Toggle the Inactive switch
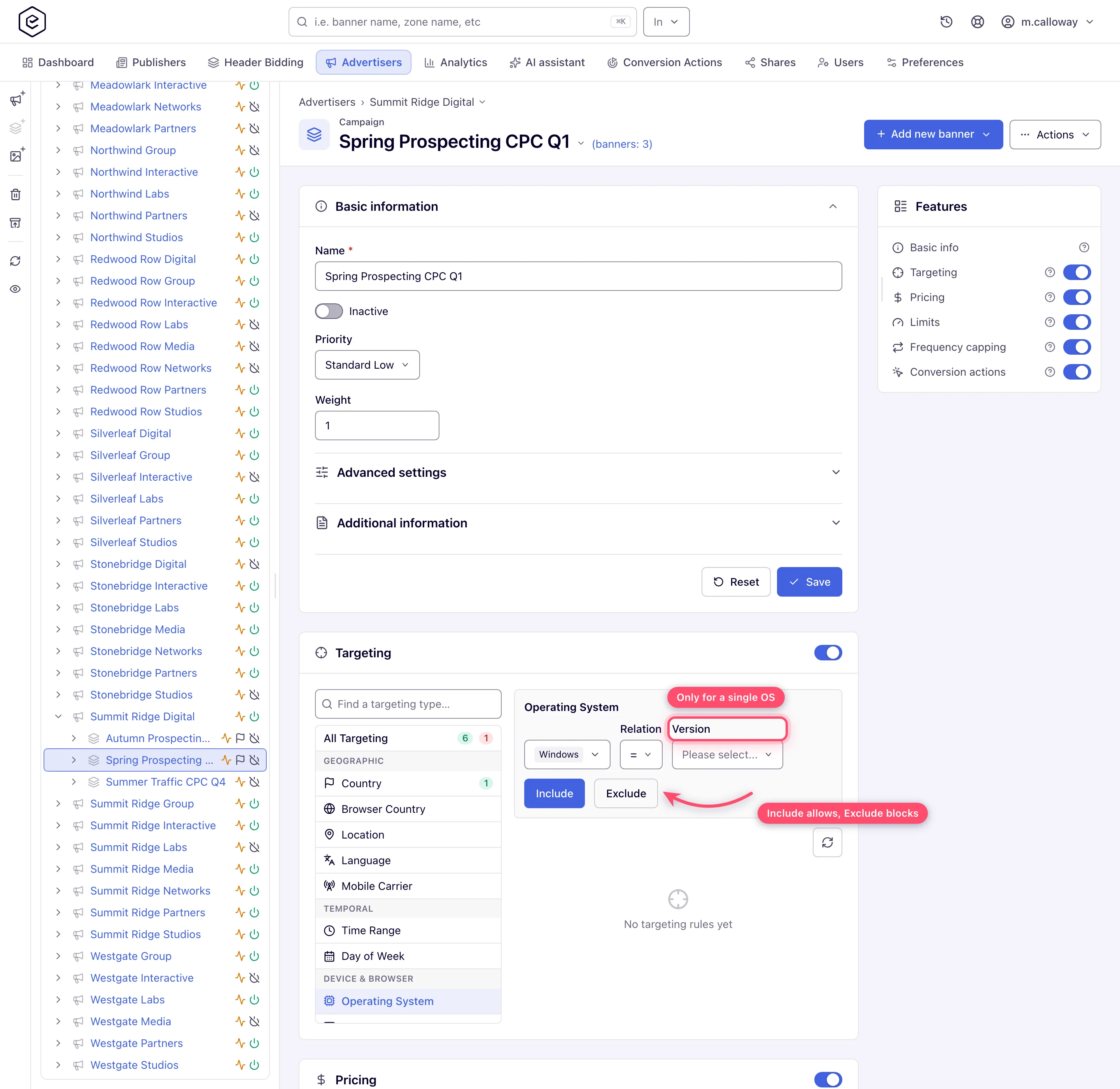The height and width of the screenshot is (1089, 1120). pos(329,311)
